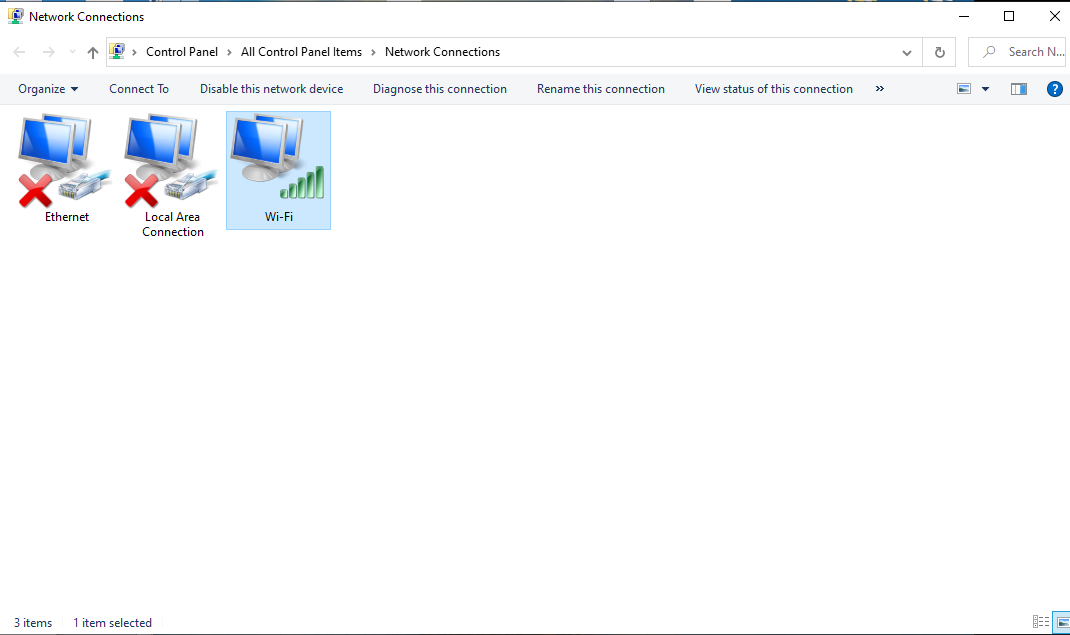Switch to Details view in status bar

[1040, 622]
